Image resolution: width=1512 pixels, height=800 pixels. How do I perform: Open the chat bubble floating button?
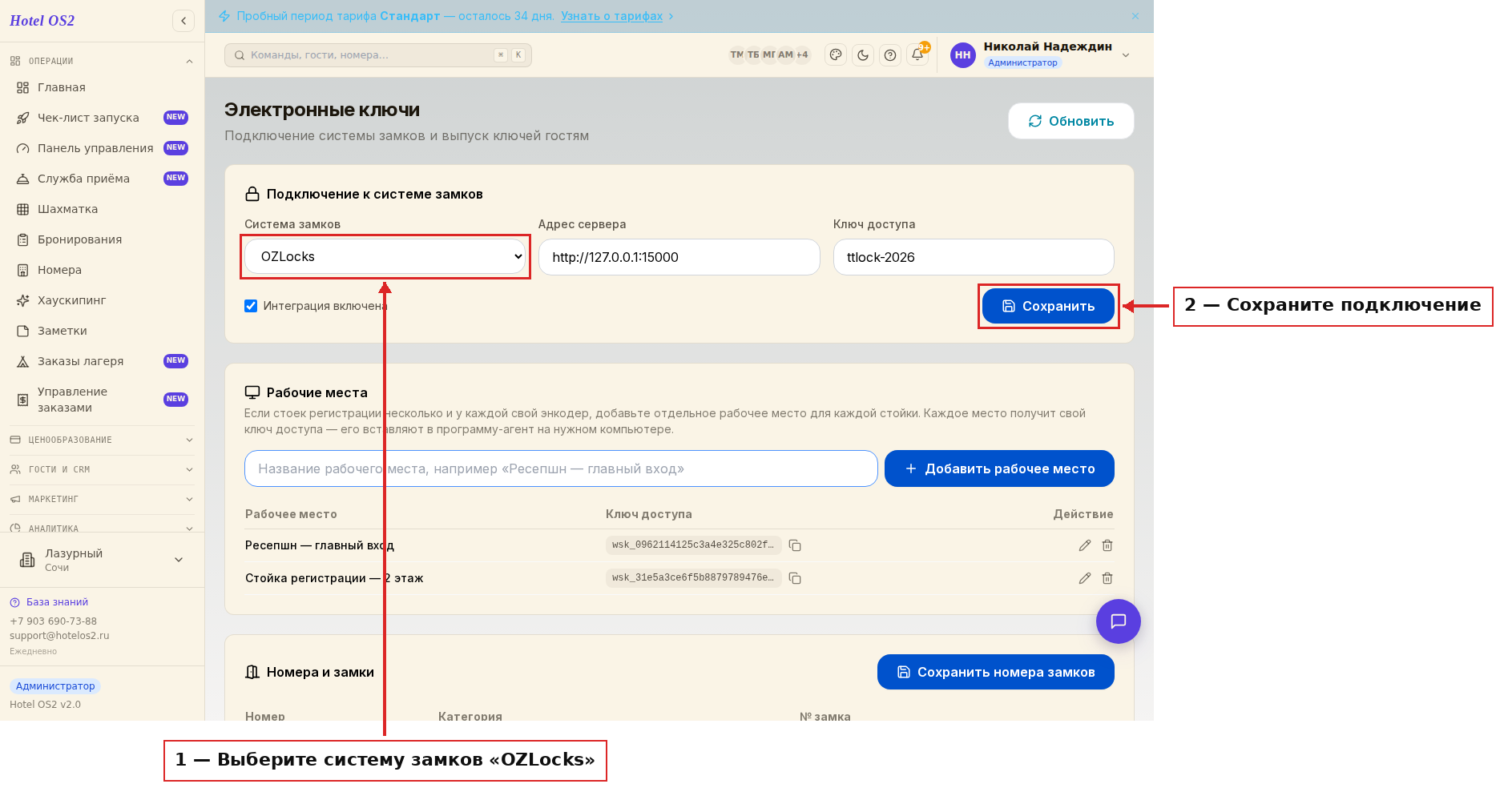(1119, 621)
